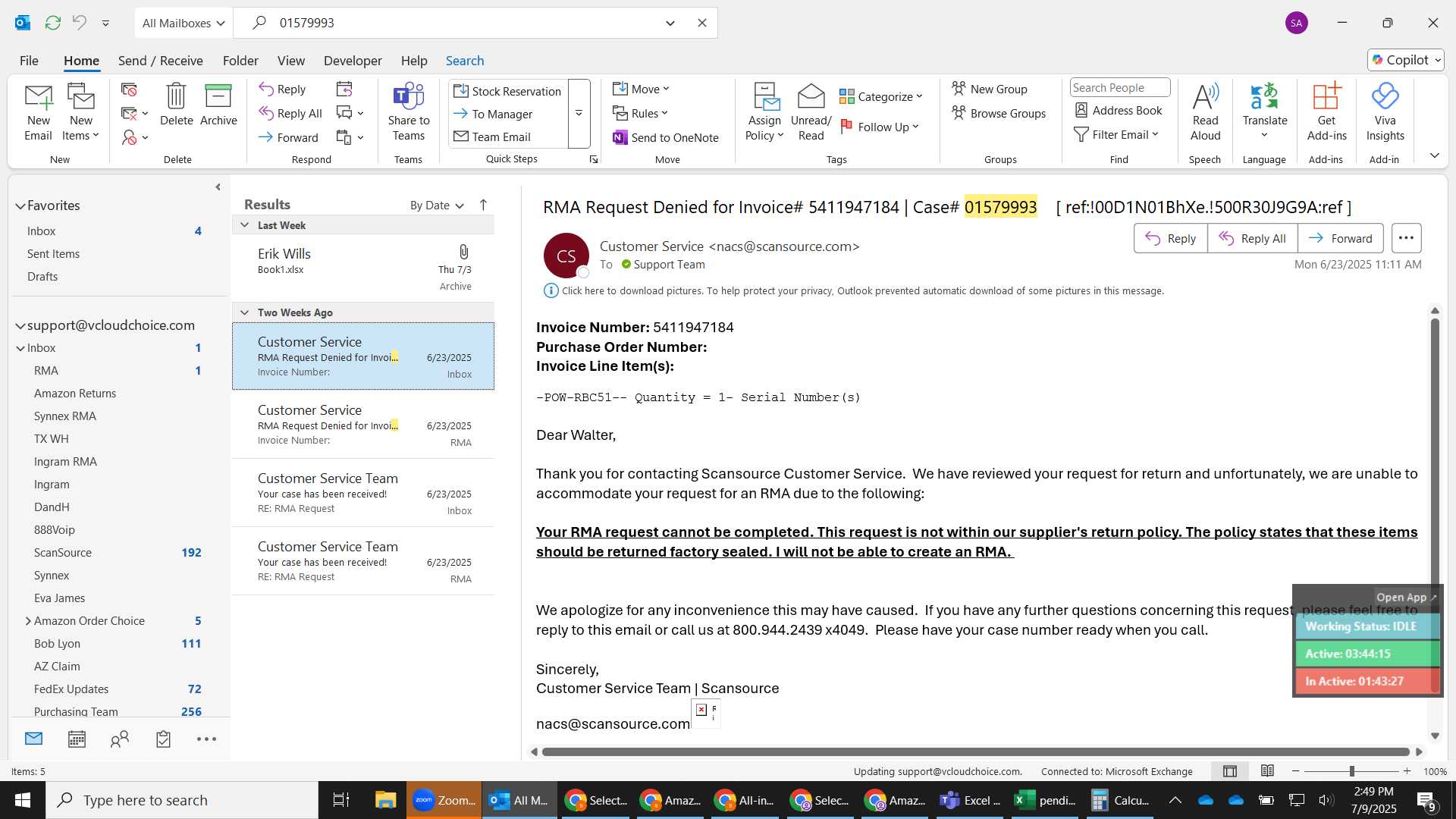Expand the Amazon Order Choice folder
Viewport: 1456px width, 819px height.
point(28,621)
